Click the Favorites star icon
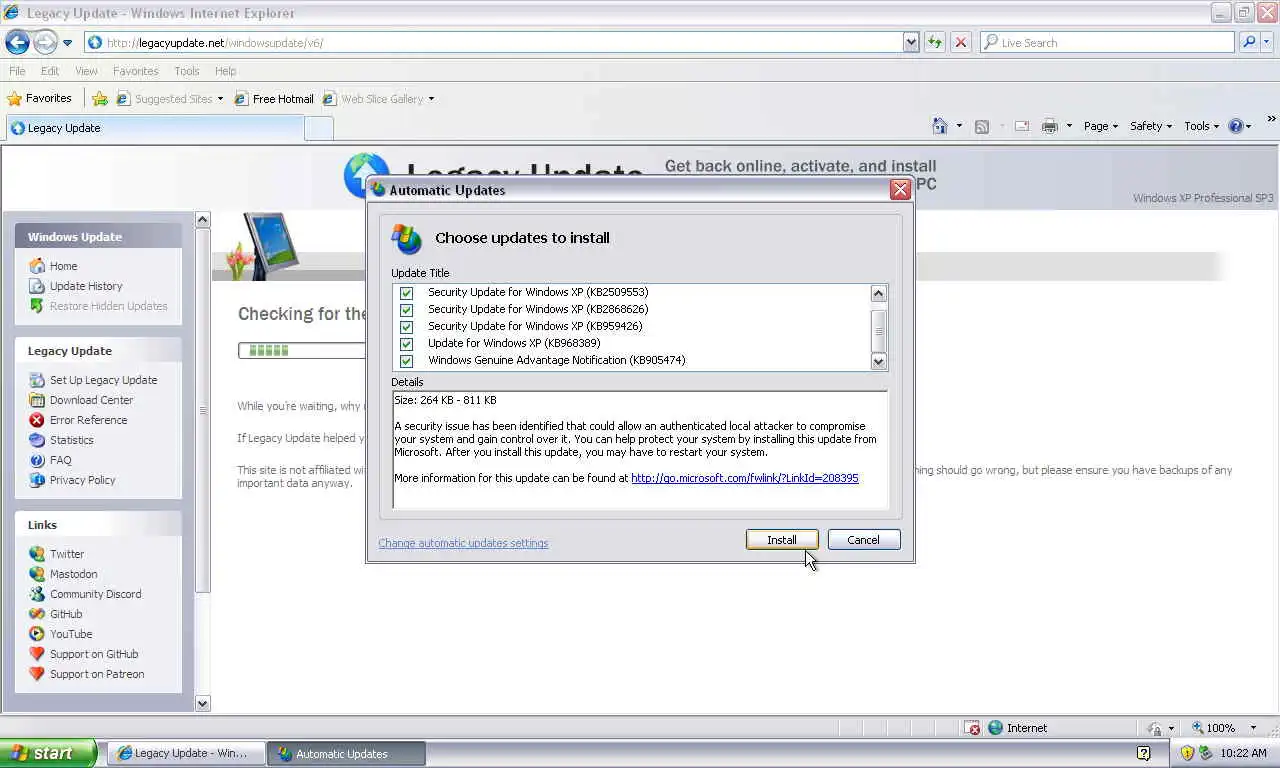The width and height of the screenshot is (1280, 768). tap(15, 98)
